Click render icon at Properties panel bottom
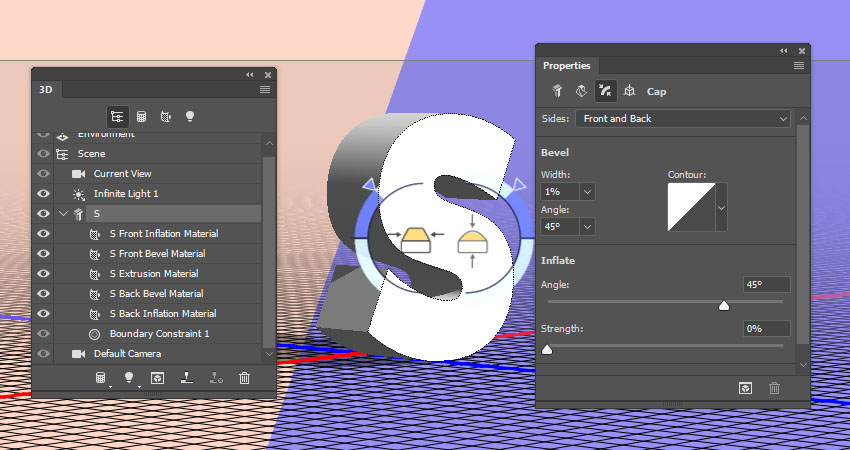The height and width of the screenshot is (450, 850). click(746, 388)
